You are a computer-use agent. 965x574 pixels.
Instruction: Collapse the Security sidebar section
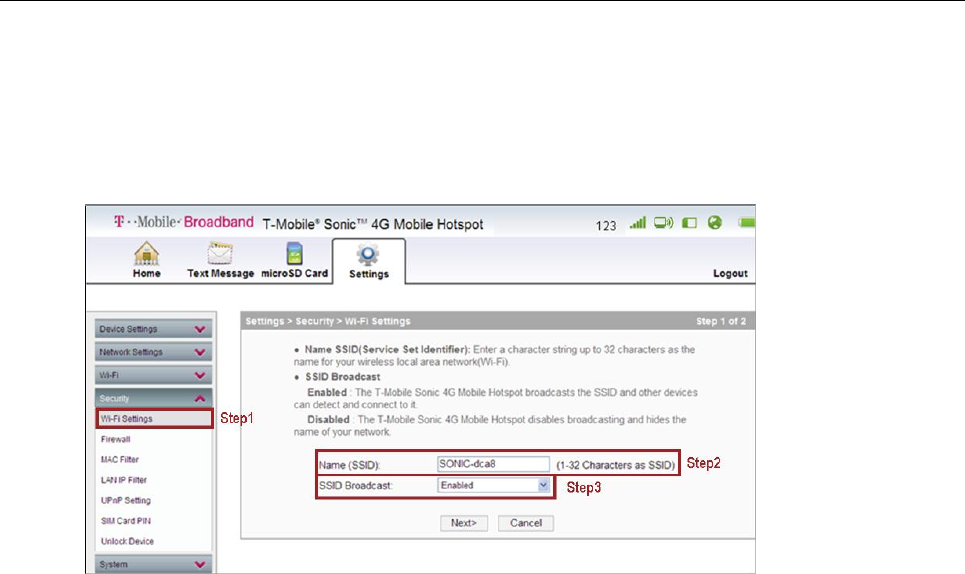[153, 398]
